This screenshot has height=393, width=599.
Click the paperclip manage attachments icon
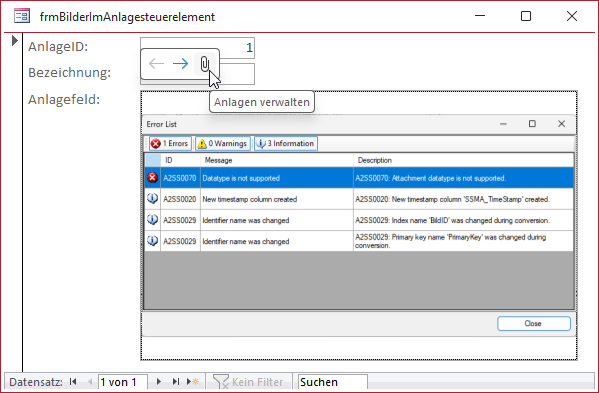pos(205,64)
